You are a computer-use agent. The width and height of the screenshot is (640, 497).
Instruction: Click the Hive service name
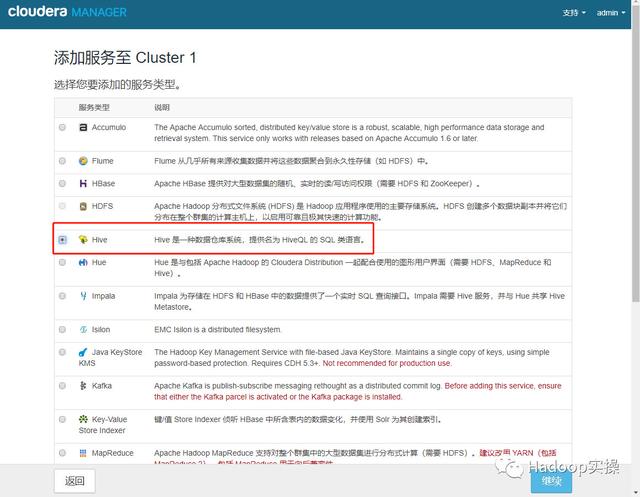tap(100, 240)
